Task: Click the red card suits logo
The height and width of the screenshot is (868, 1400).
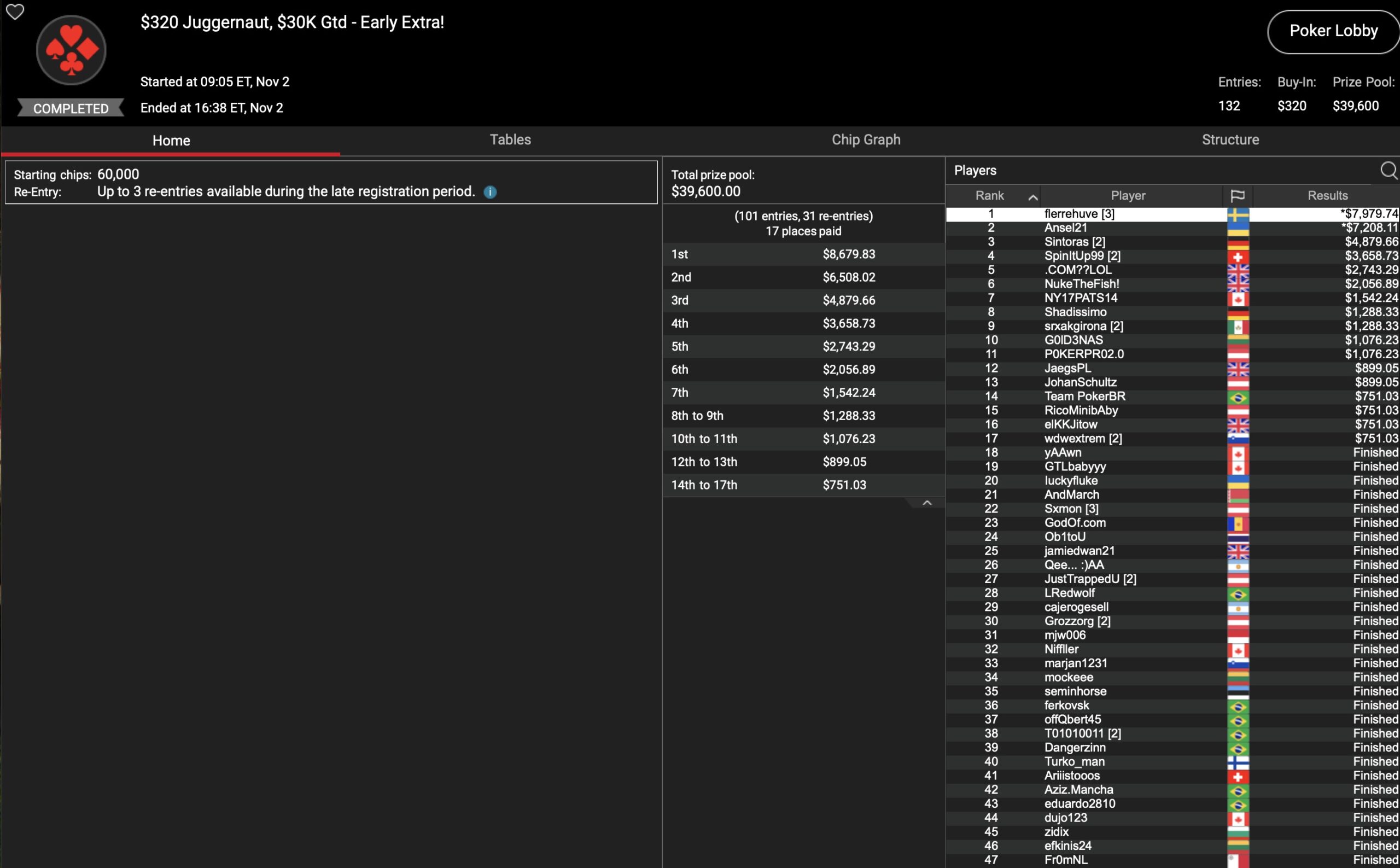Action: click(x=71, y=50)
